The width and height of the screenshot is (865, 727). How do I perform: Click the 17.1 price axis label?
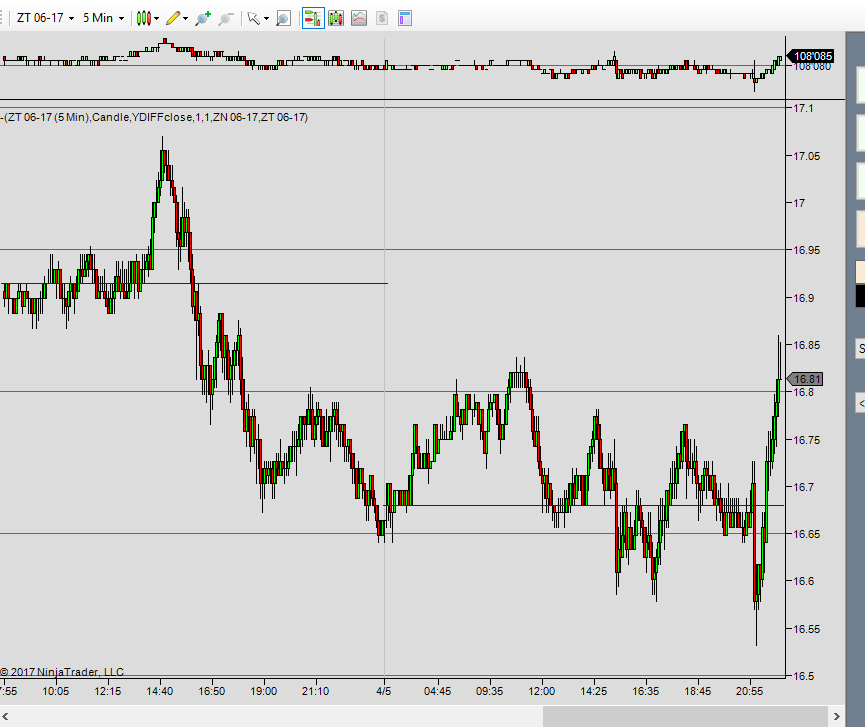803,108
